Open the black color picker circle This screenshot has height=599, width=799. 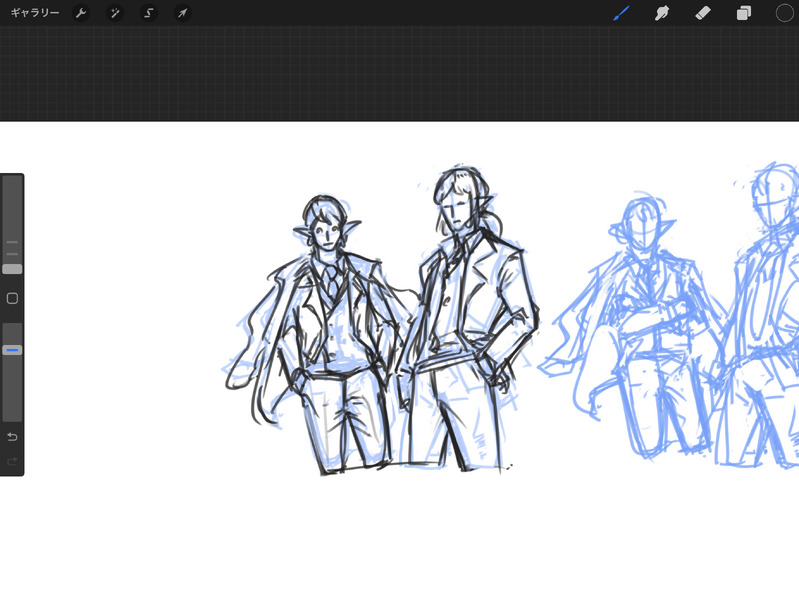coord(784,13)
